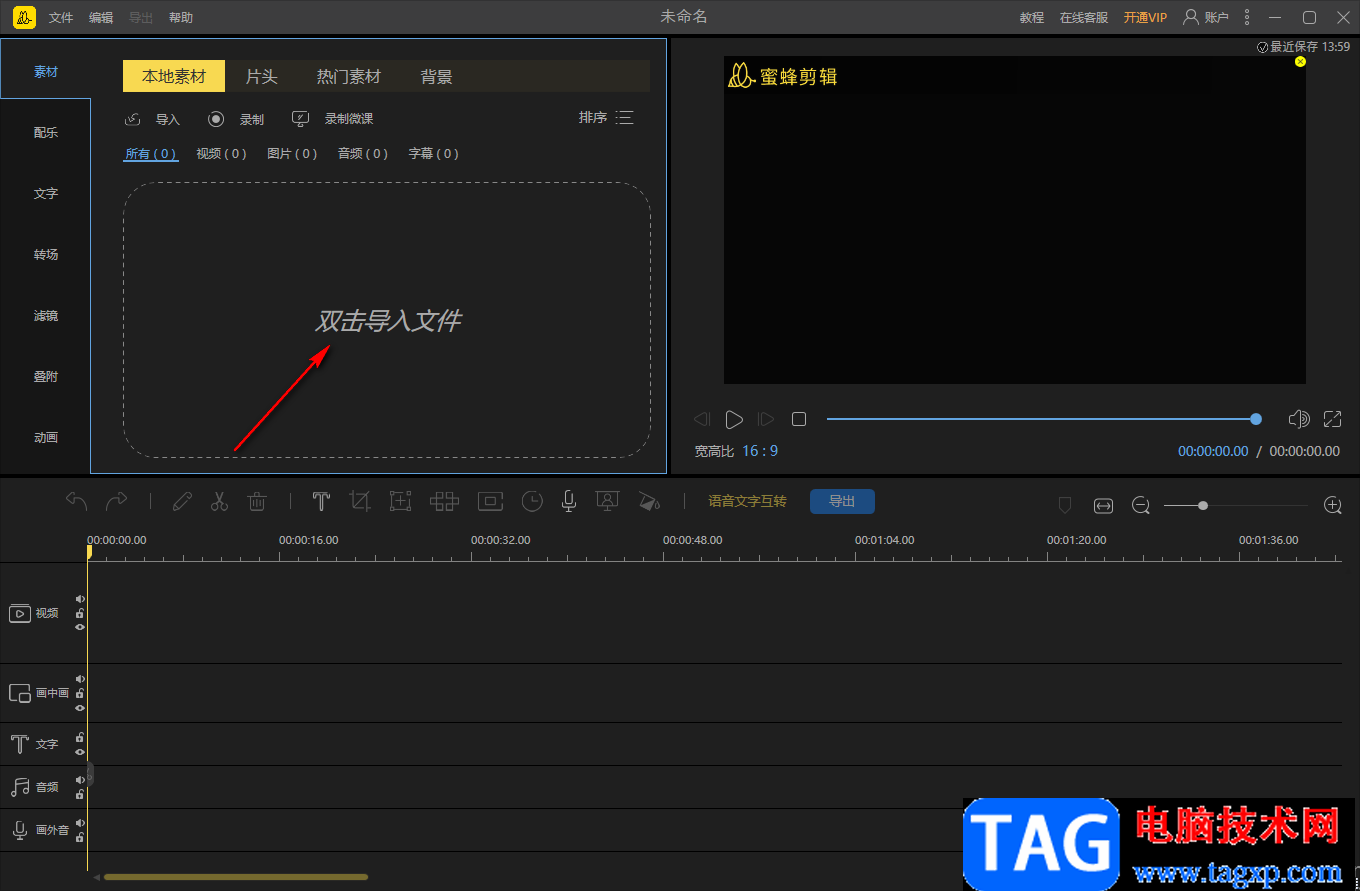The height and width of the screenshot is (891, 1360).
Task: Click the blue 导出 export button
Action: (842, 501)
